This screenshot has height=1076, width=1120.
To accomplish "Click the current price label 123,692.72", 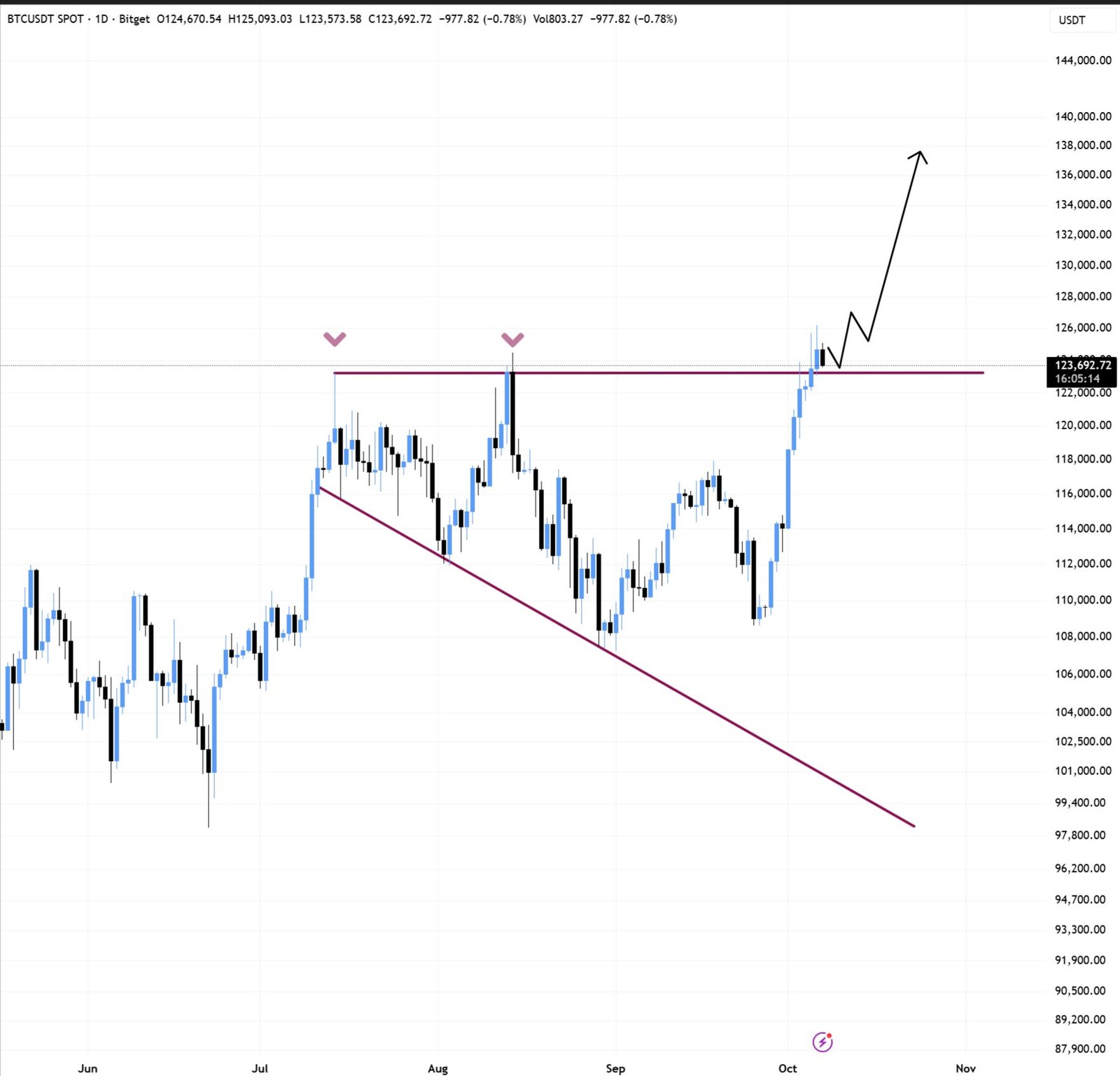I will pos(1082,365).
